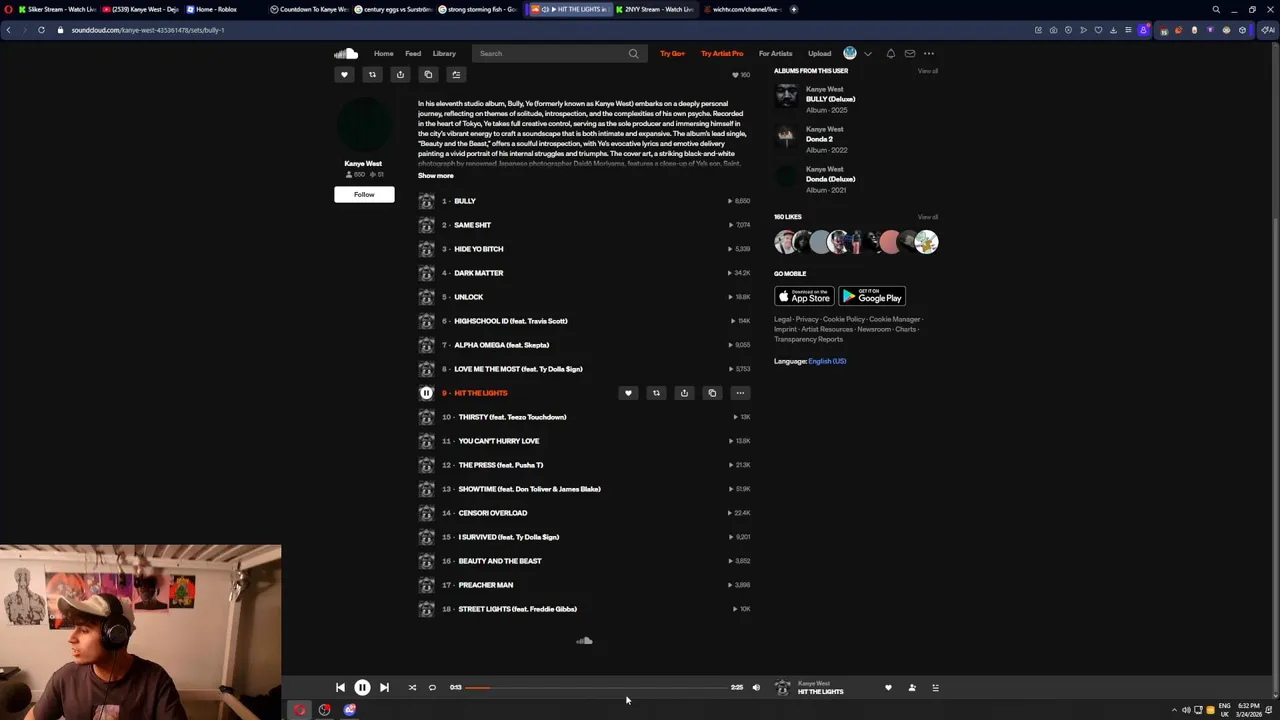This screenshot has height=720, width=1280.
Task: Pause HIT THE LIGHTS from track list
Action: pyautogui.click(x=426, y=393)
